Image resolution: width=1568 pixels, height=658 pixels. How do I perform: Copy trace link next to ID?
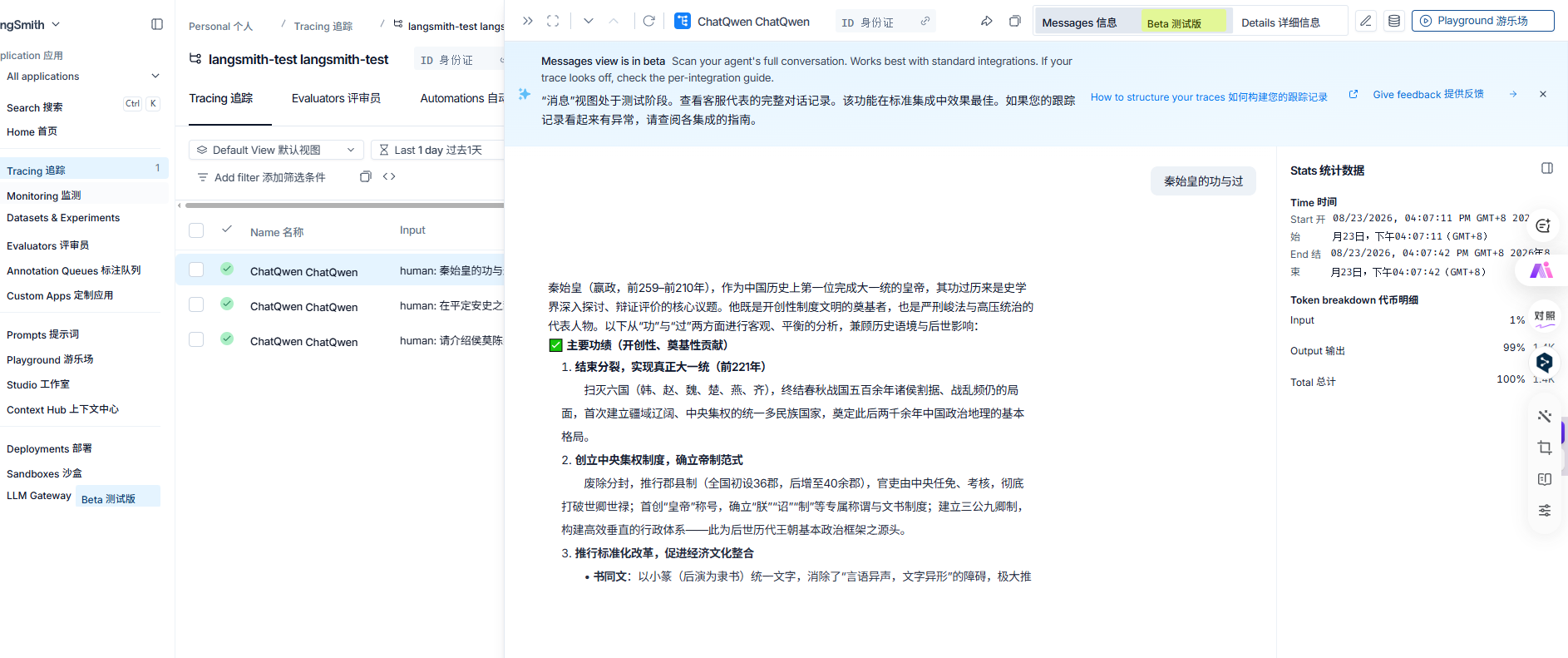pos(925,22)
